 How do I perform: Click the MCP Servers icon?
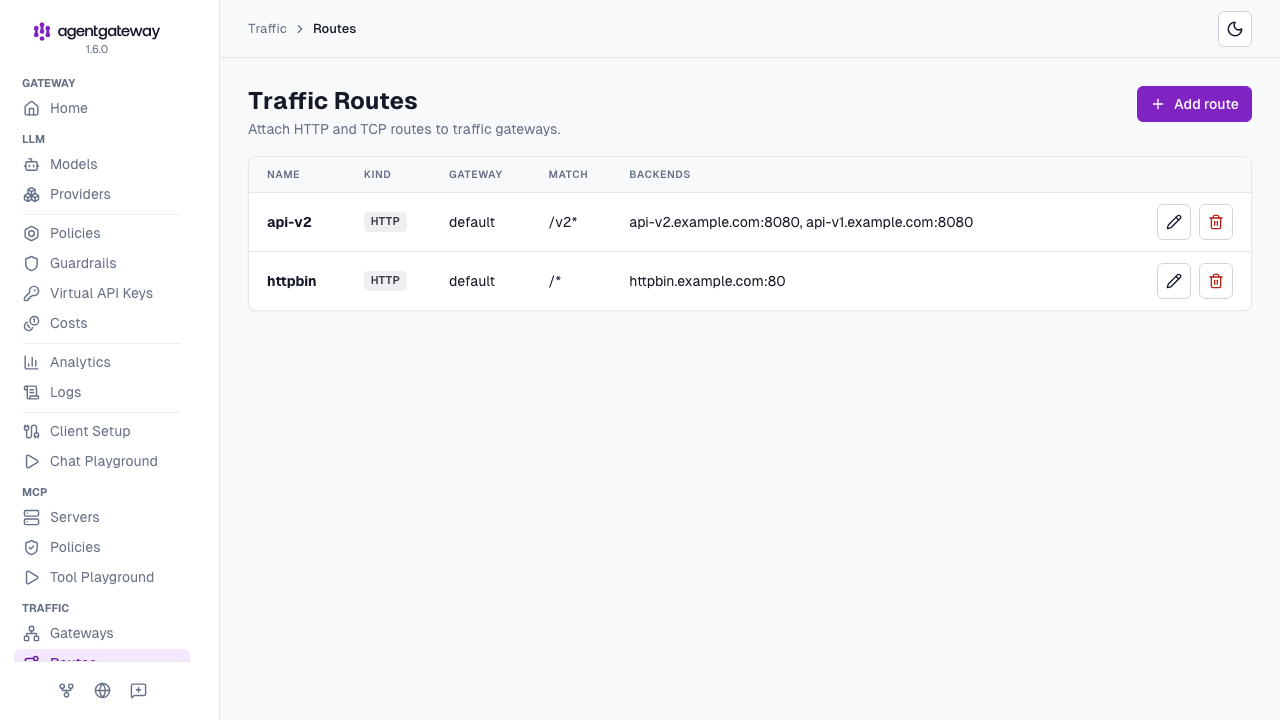click(x=32, y=517)
